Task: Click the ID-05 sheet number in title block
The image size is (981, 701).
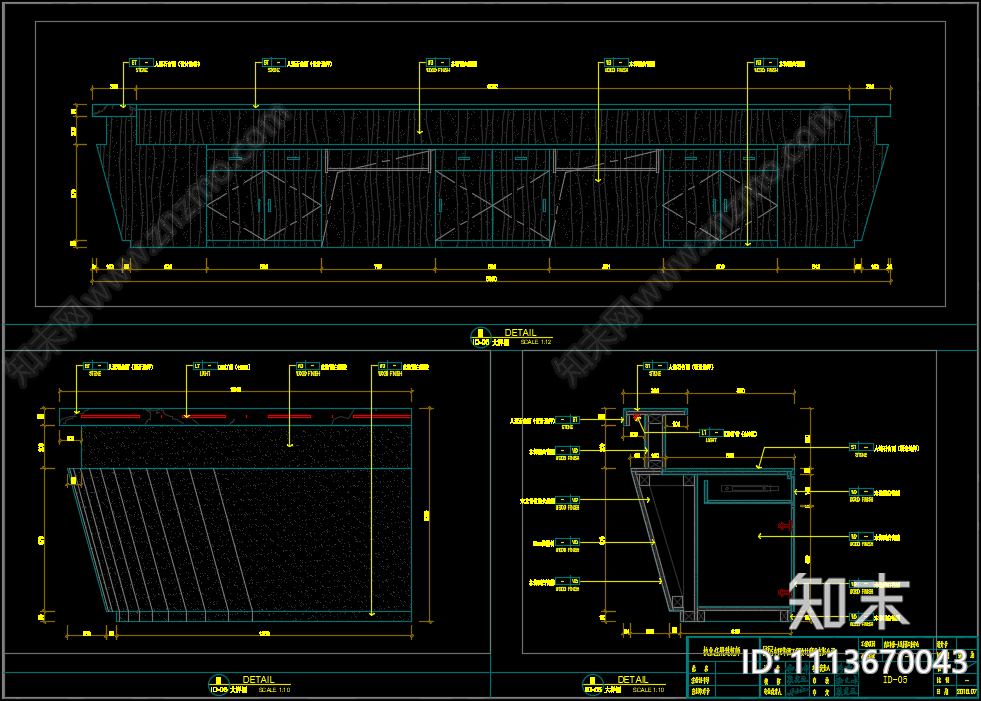Action: [x=895, y=680]
